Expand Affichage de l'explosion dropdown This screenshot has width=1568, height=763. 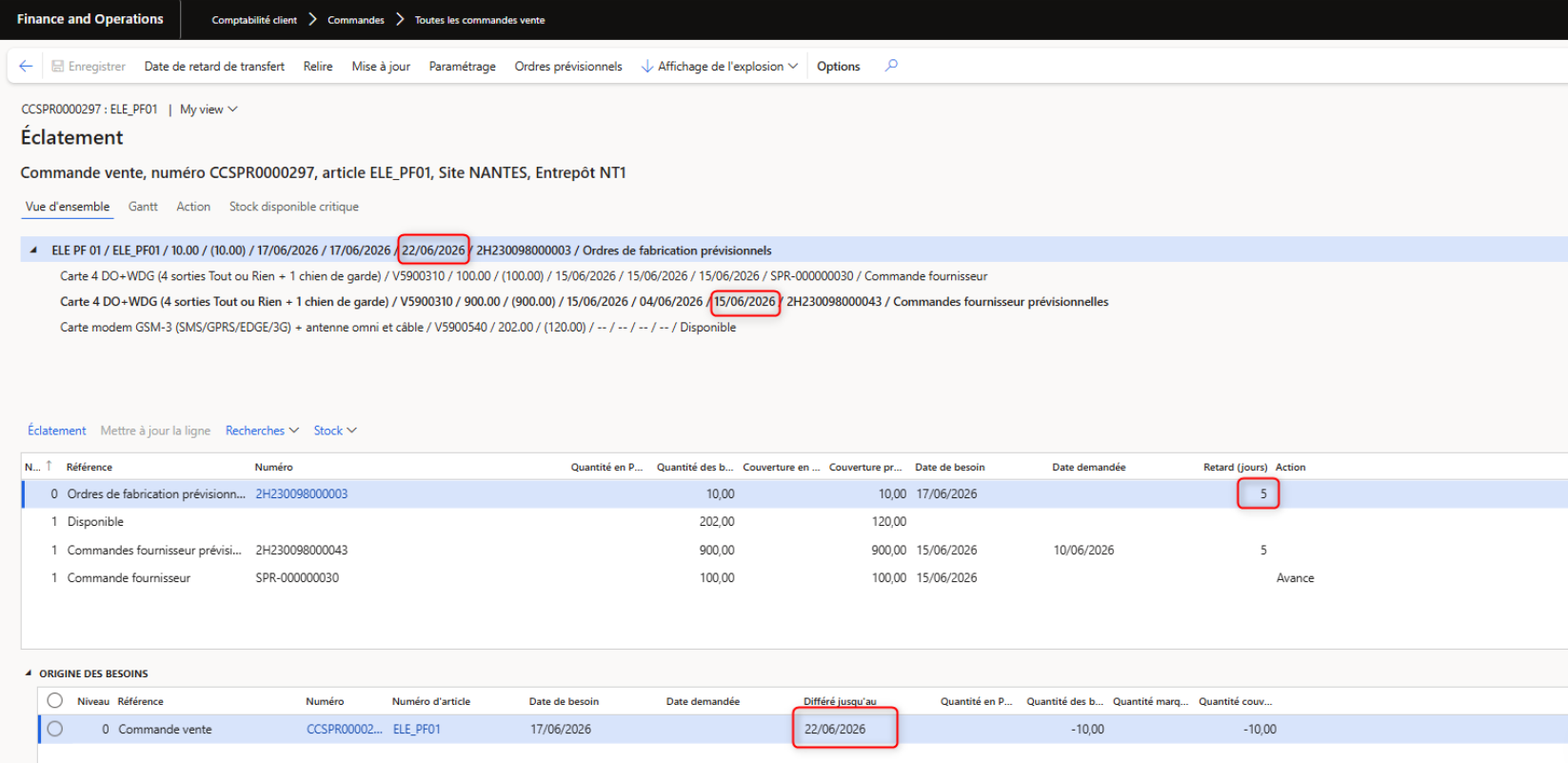point(720,67)
